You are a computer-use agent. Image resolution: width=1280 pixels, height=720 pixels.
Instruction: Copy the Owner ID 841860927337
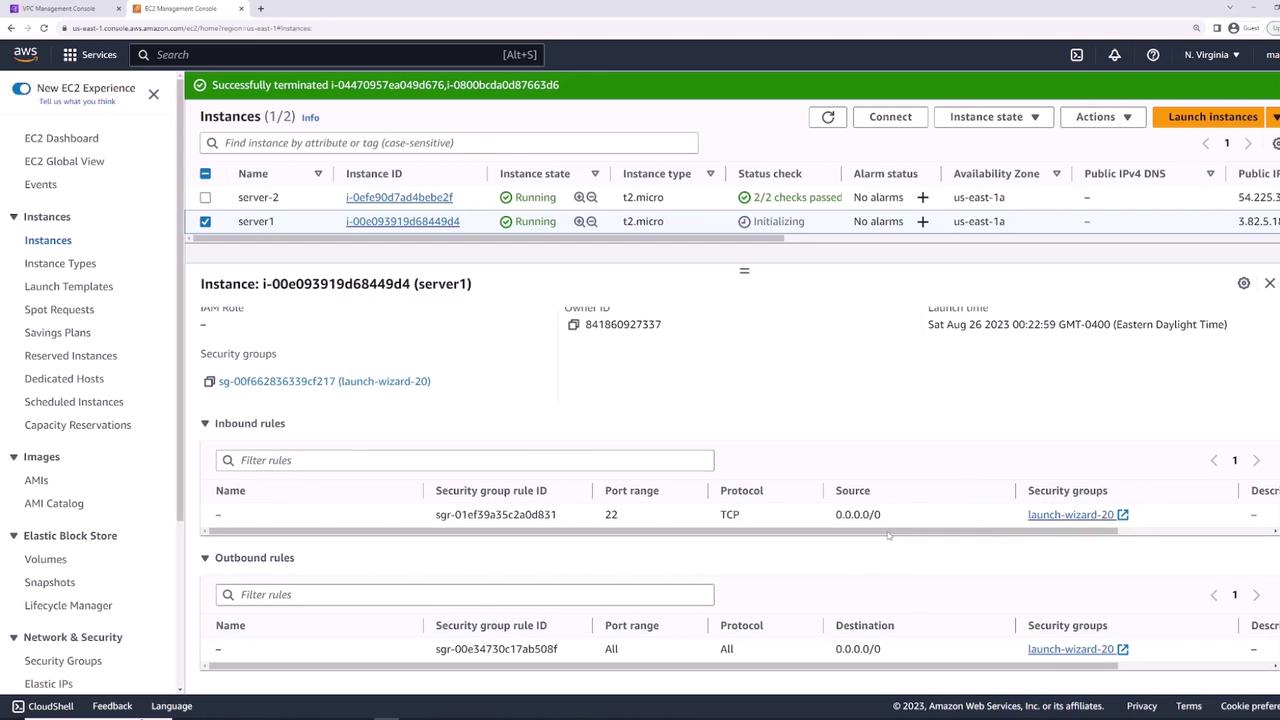tap(574, 325)
